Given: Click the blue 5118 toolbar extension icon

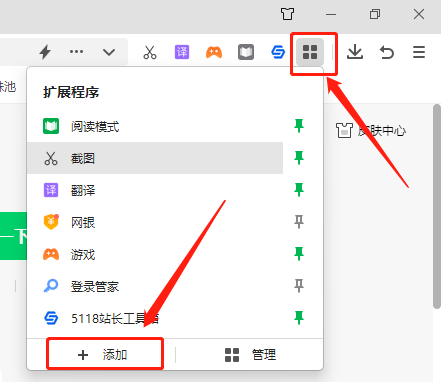Looking at the screenshot, I should pyautogui.click(x=278, y=52).
